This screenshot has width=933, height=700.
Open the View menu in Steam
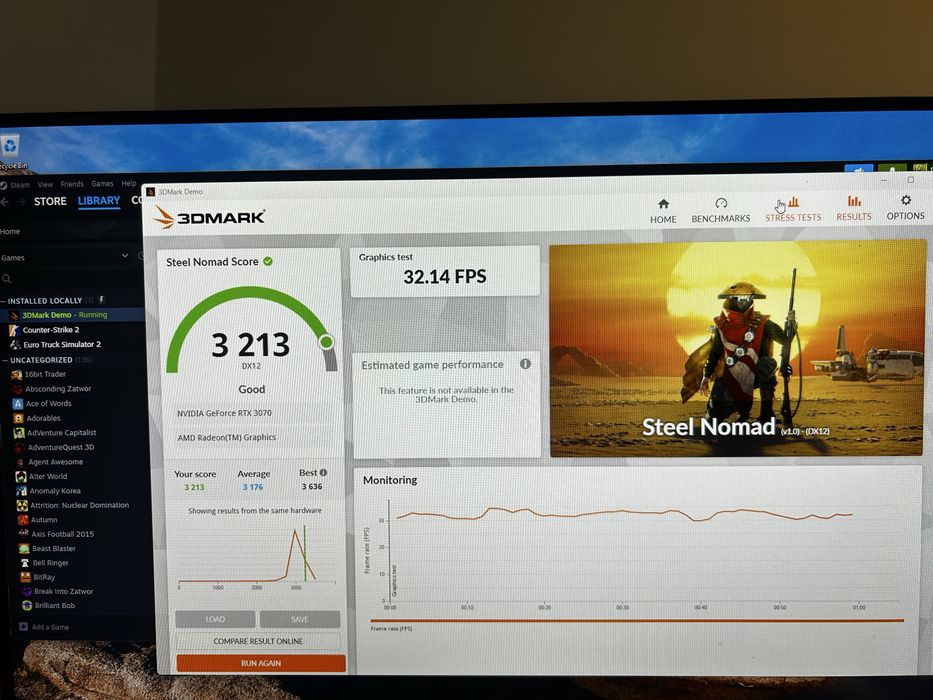point(45,185)
